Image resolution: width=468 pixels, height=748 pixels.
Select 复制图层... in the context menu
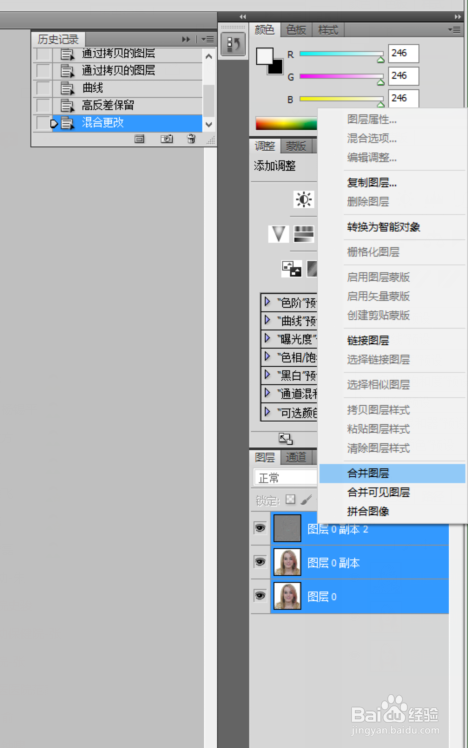pos(392,183)
